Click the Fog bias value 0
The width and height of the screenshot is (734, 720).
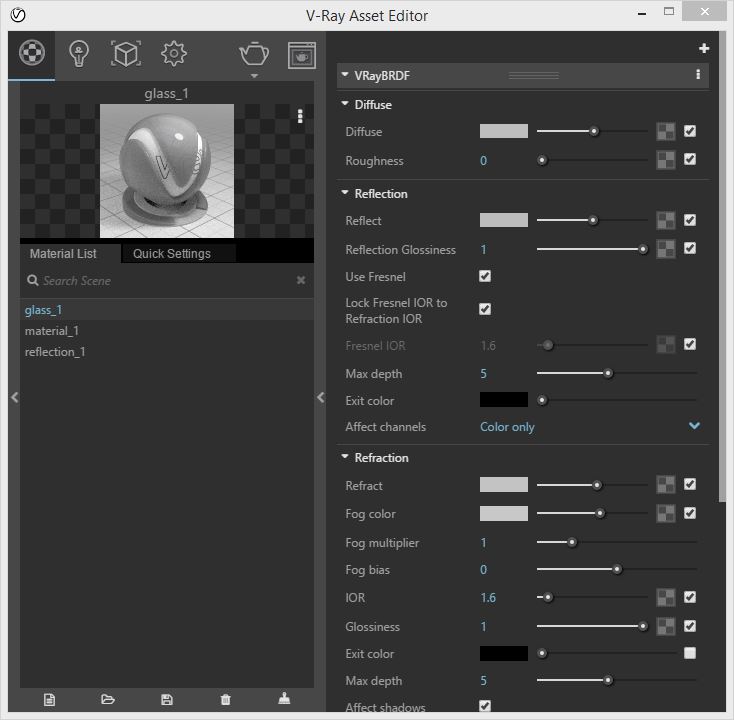483,570
